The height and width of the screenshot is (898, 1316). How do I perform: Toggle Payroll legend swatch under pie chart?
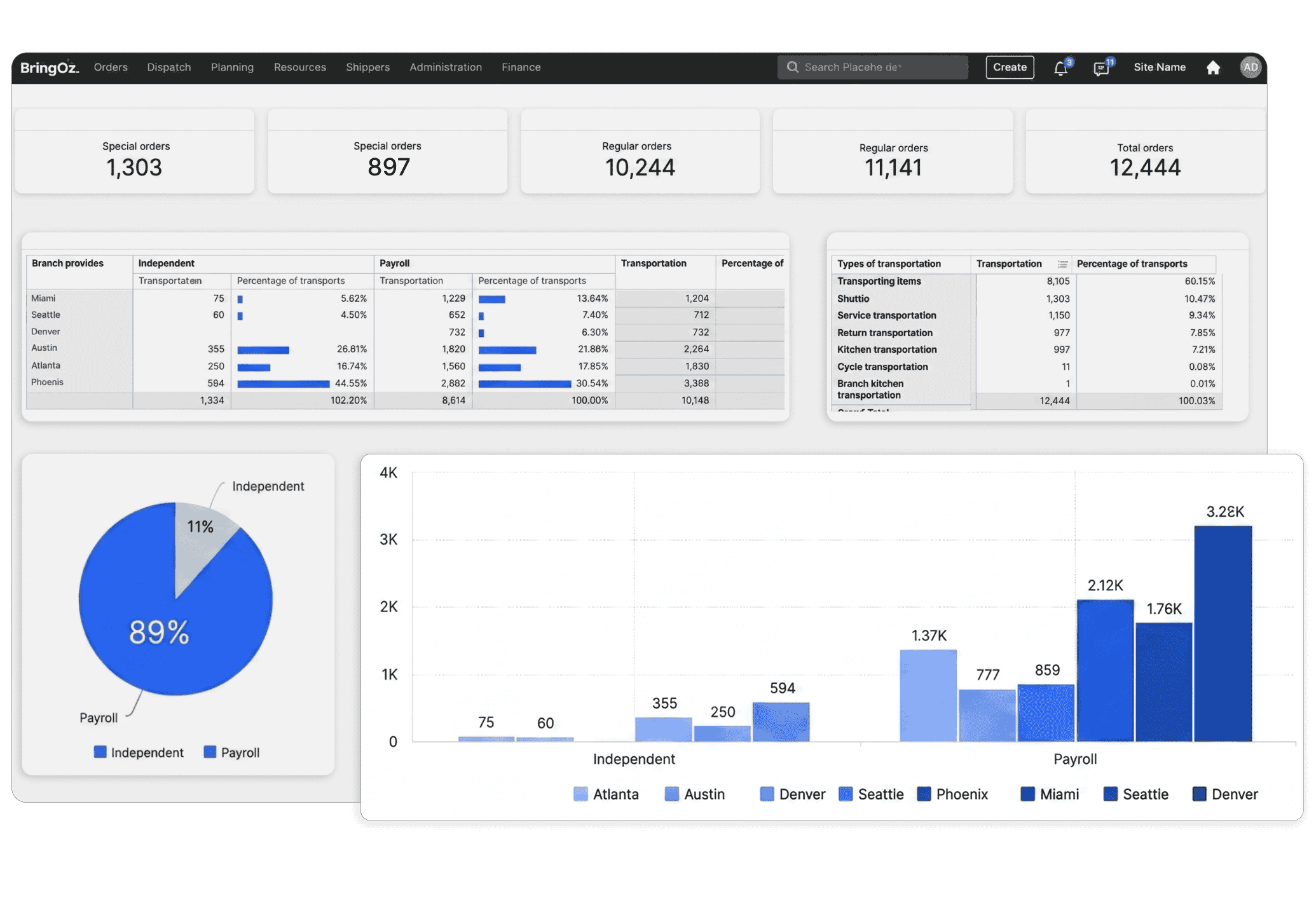210,752
